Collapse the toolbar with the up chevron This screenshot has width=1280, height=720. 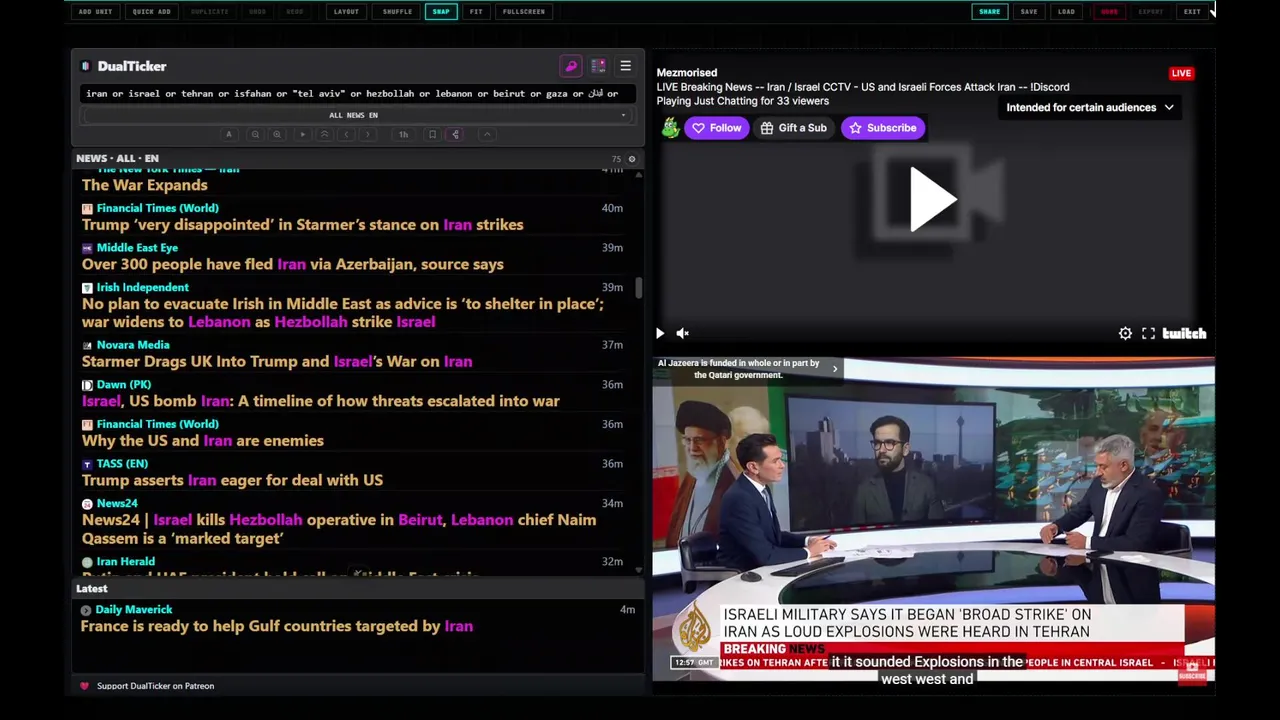(487, 134)
